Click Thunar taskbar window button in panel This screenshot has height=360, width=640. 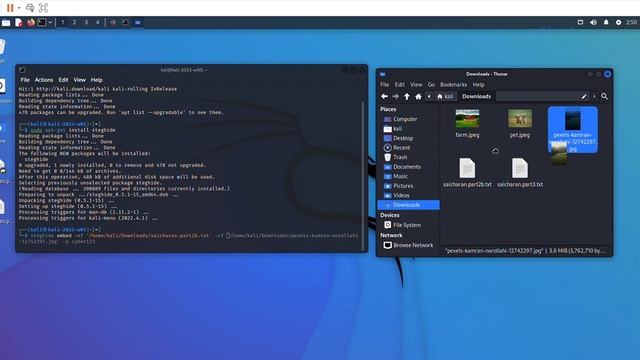[x=138, y=22]
